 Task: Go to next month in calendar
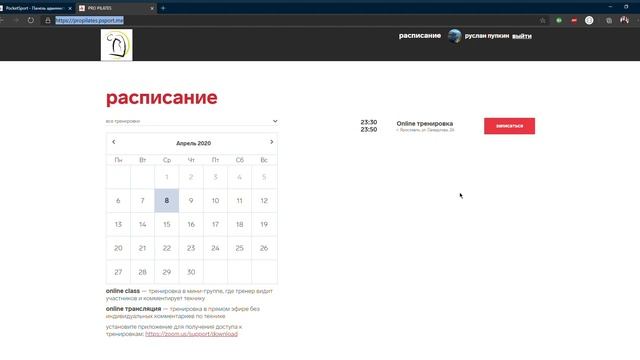tap(271, 142)
